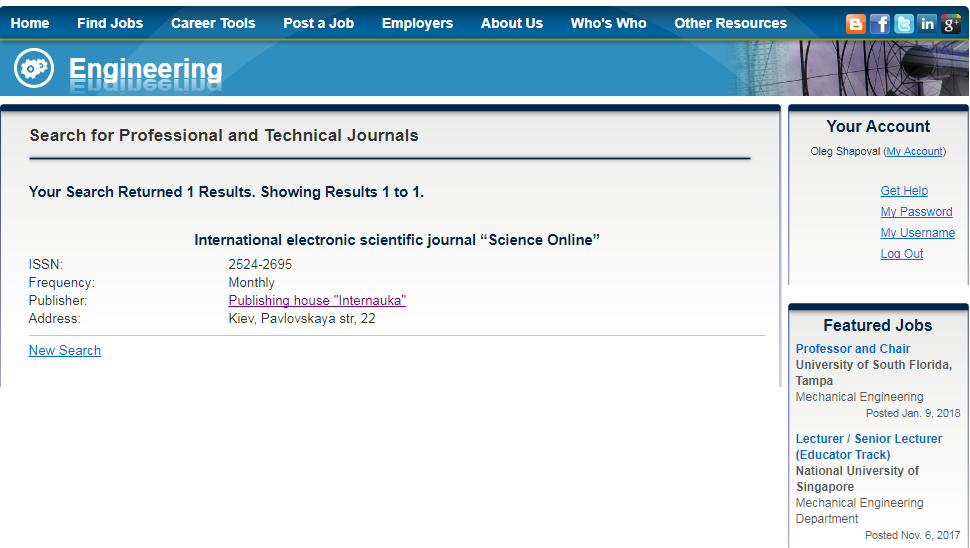Viewport: 970px width, 548px height.
Task: Click the journal title "Science Online"
Action: pyautogui.click(x=397, y=240)
